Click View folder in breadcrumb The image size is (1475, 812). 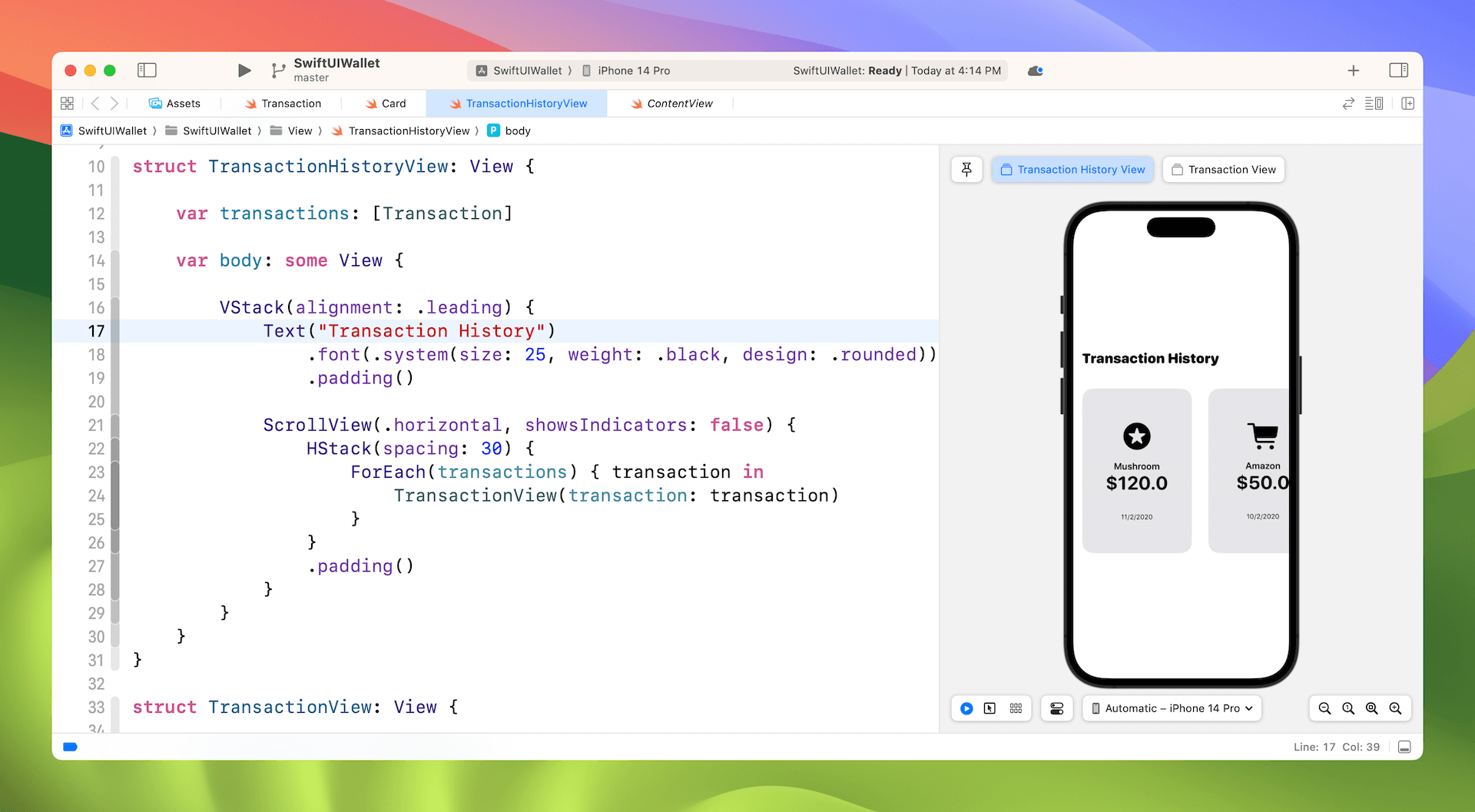[x=291, y=131]
